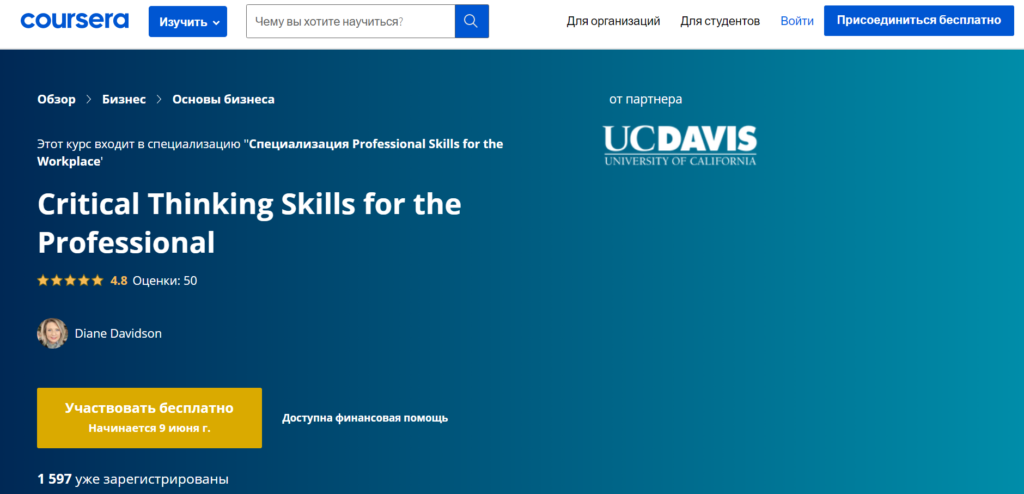Screen dimensions: 1024x494
Task: Go to the Обзор breadcrumb
Action: click(56, 99)
